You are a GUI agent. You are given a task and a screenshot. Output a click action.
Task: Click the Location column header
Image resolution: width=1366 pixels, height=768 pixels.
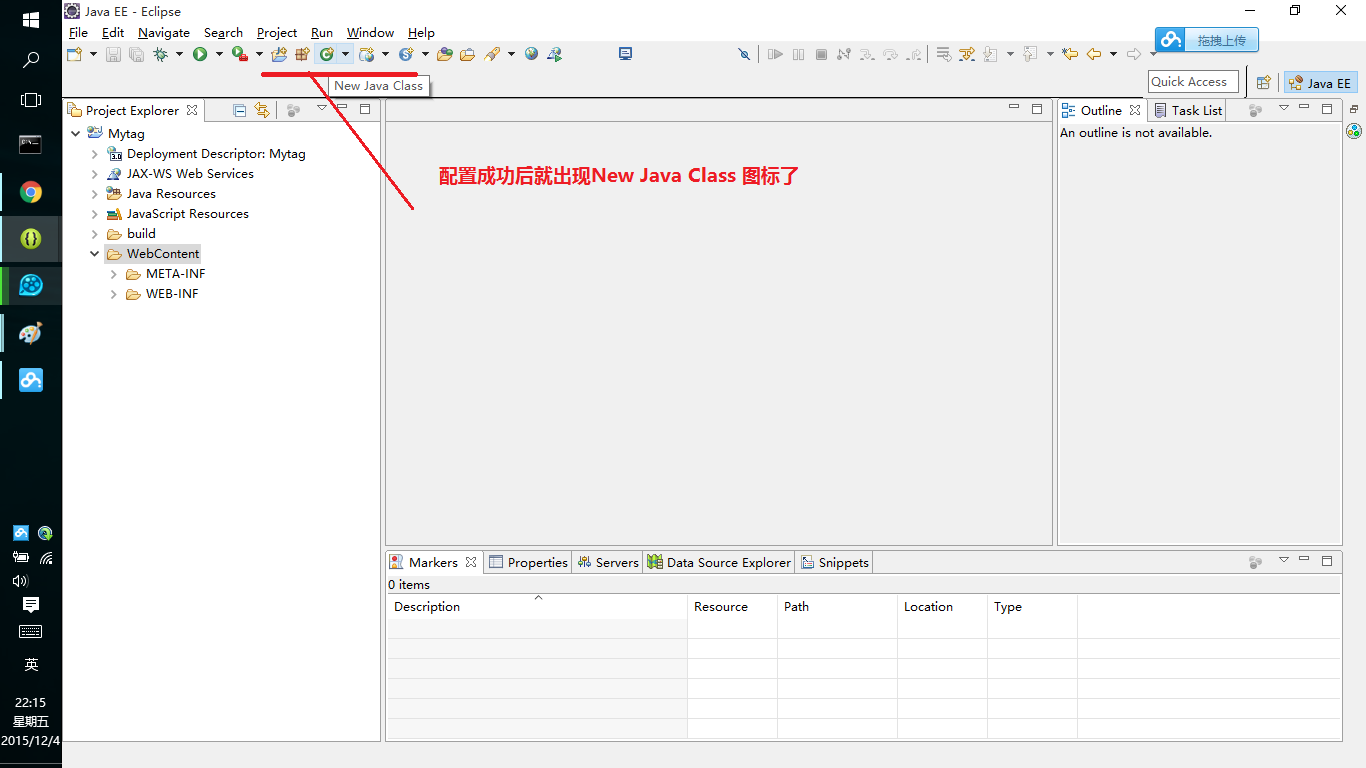[x=942, y=607]
